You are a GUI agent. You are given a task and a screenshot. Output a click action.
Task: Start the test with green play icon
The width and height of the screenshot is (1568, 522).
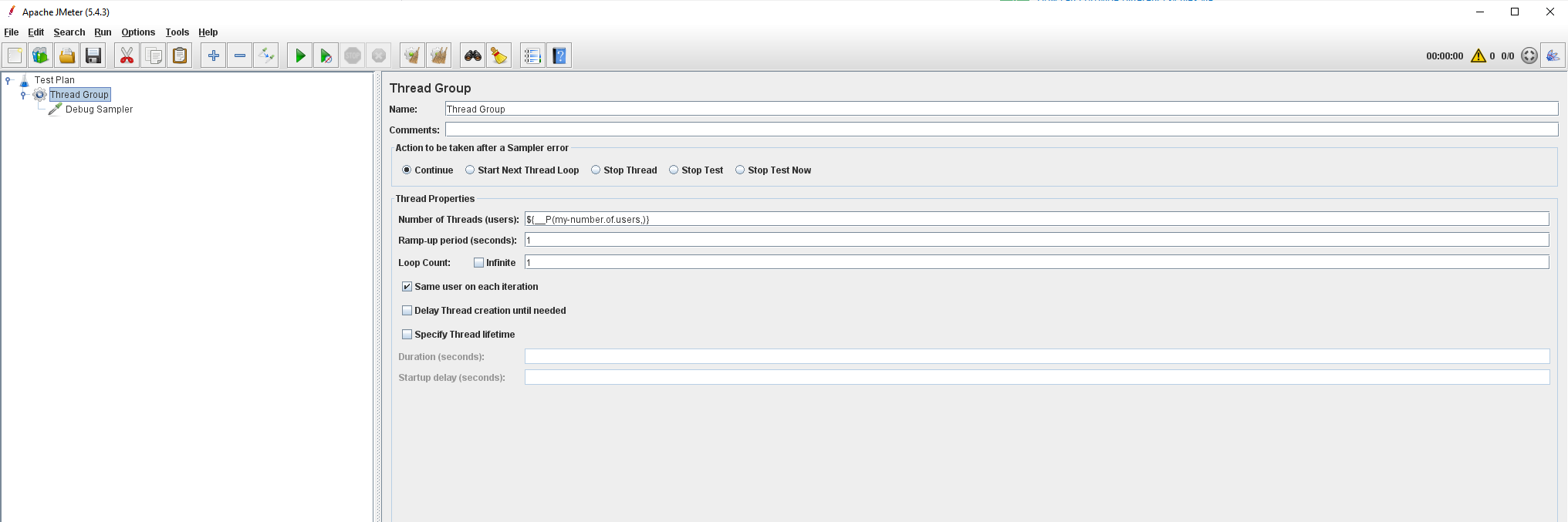300,56
